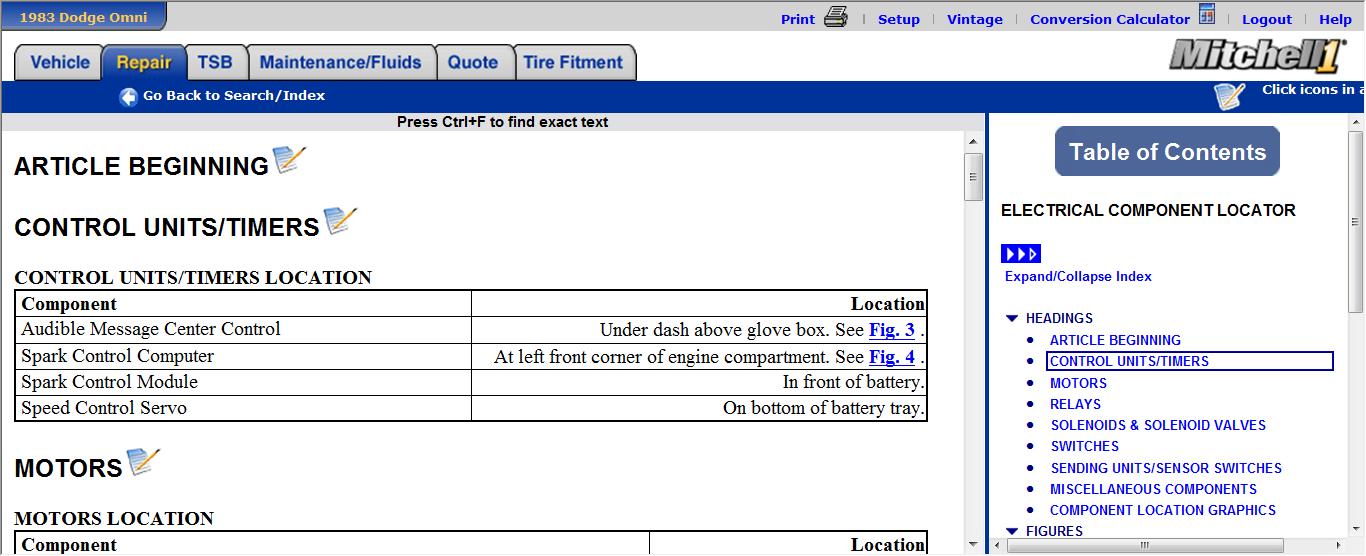Switch to the Quote tab
Viewport: 1366px width, 556px height.
(x=473, y=63)
